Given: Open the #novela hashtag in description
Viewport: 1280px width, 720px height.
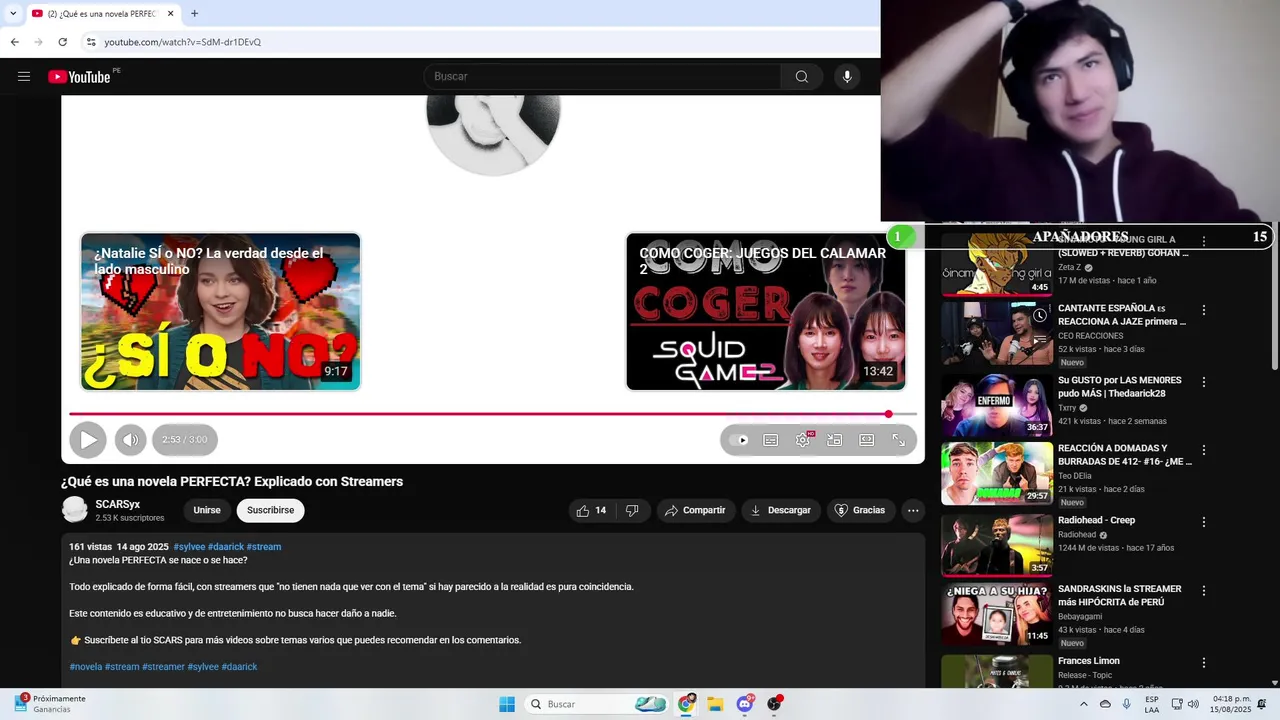Looking at the screenshot, I should coord(86,667).
